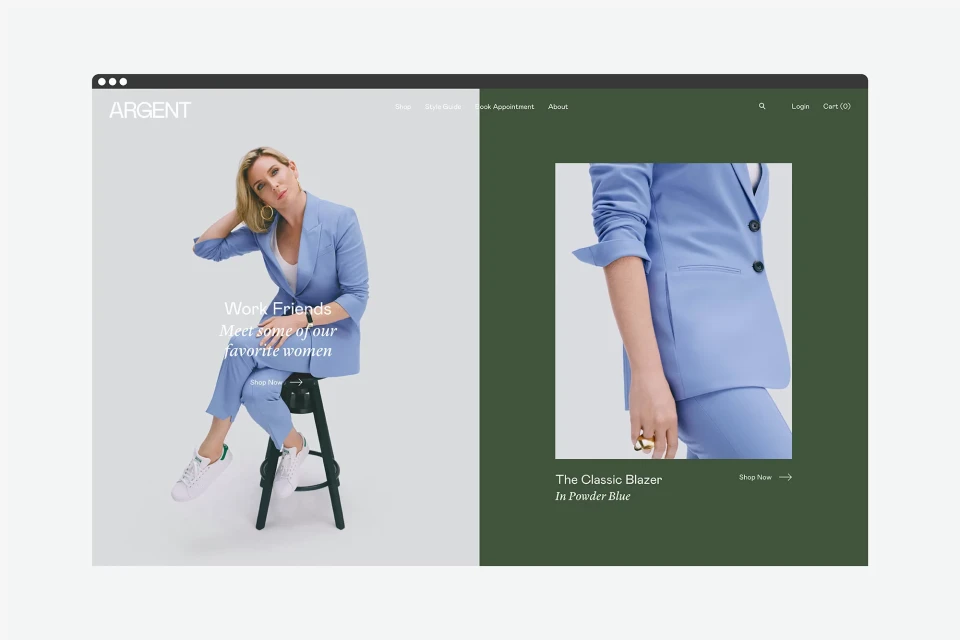Image resolution: width=960 pixels, height=640 pixels.
Task: Go to the About page
Action: [x=557, y=106]
